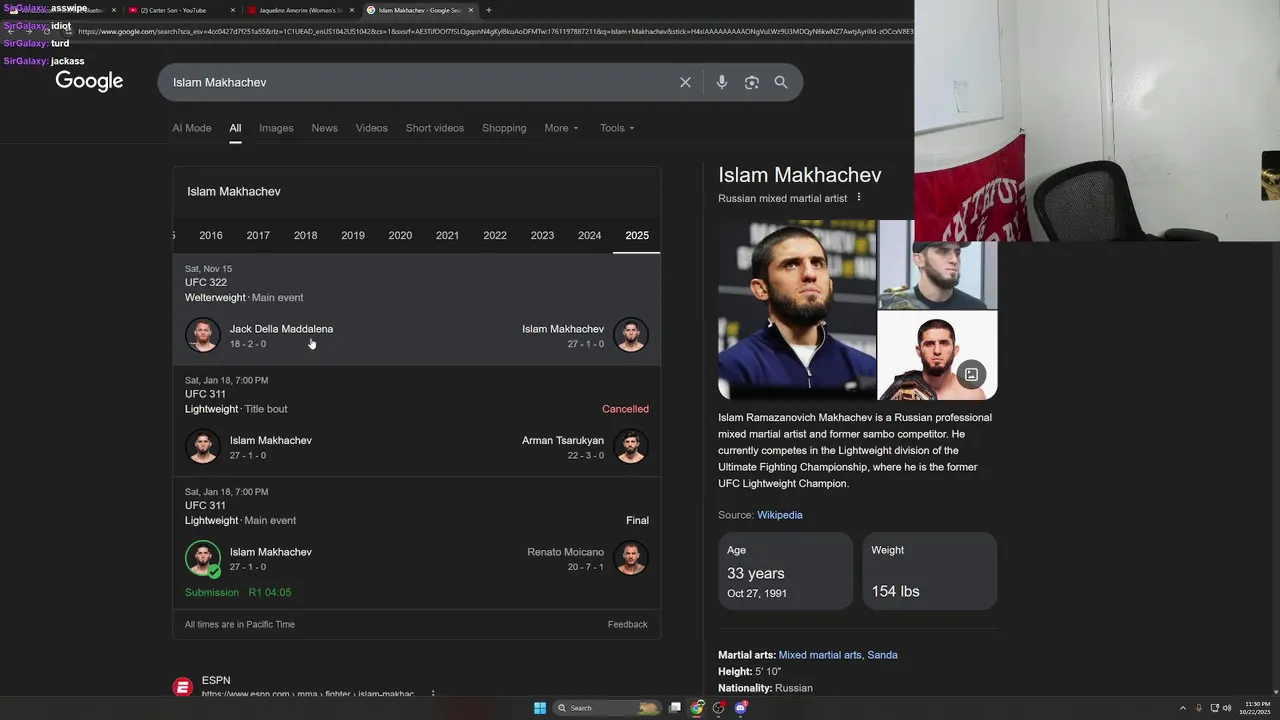
Task: Select 2023 in fight year selector
Action: (x=542, y=236)
